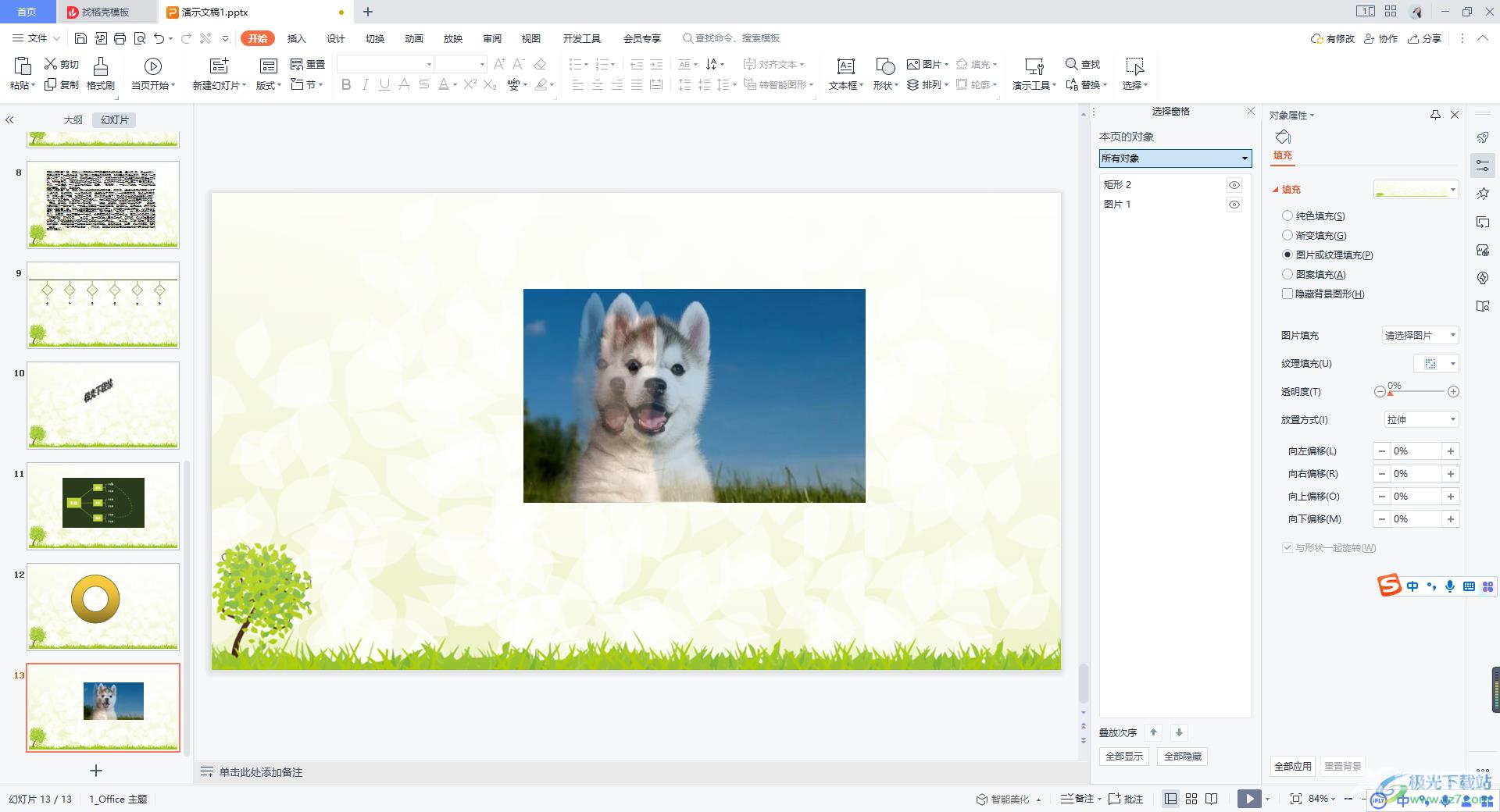The height and width of the screenshot is (812, 1500).
Task: Open the 视图 ribbon tab
Action: 531,38
